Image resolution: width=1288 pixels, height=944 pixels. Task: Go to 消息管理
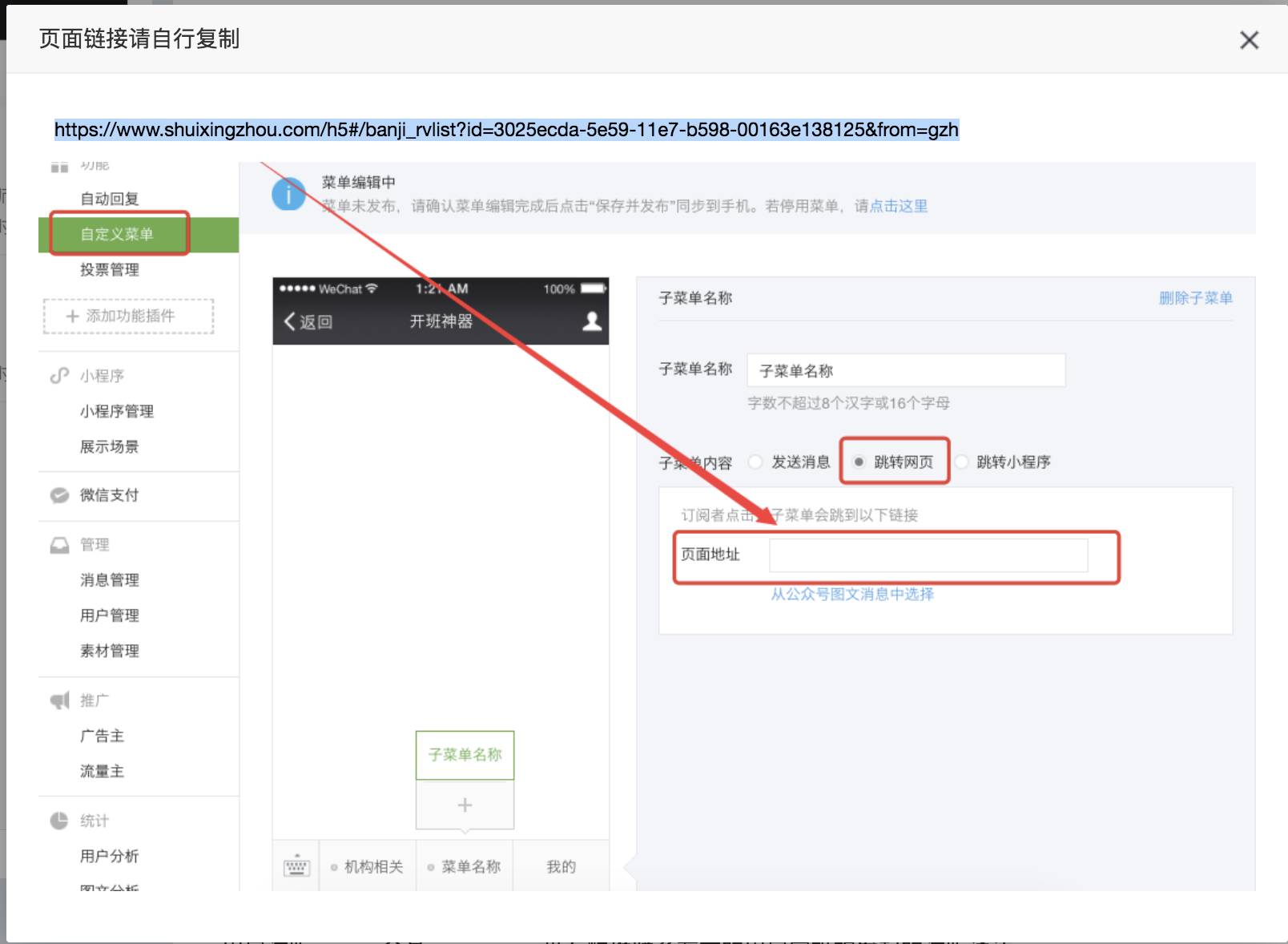coord(110,580)
